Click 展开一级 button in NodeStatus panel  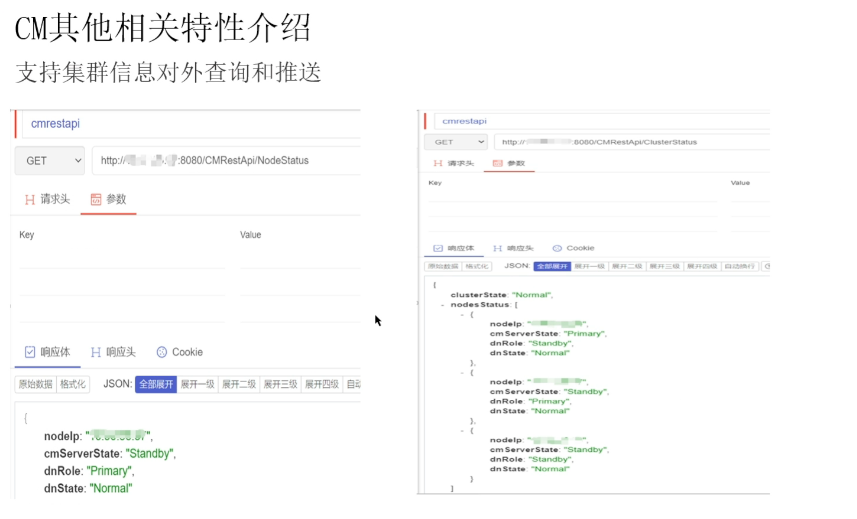coord(197,385)
